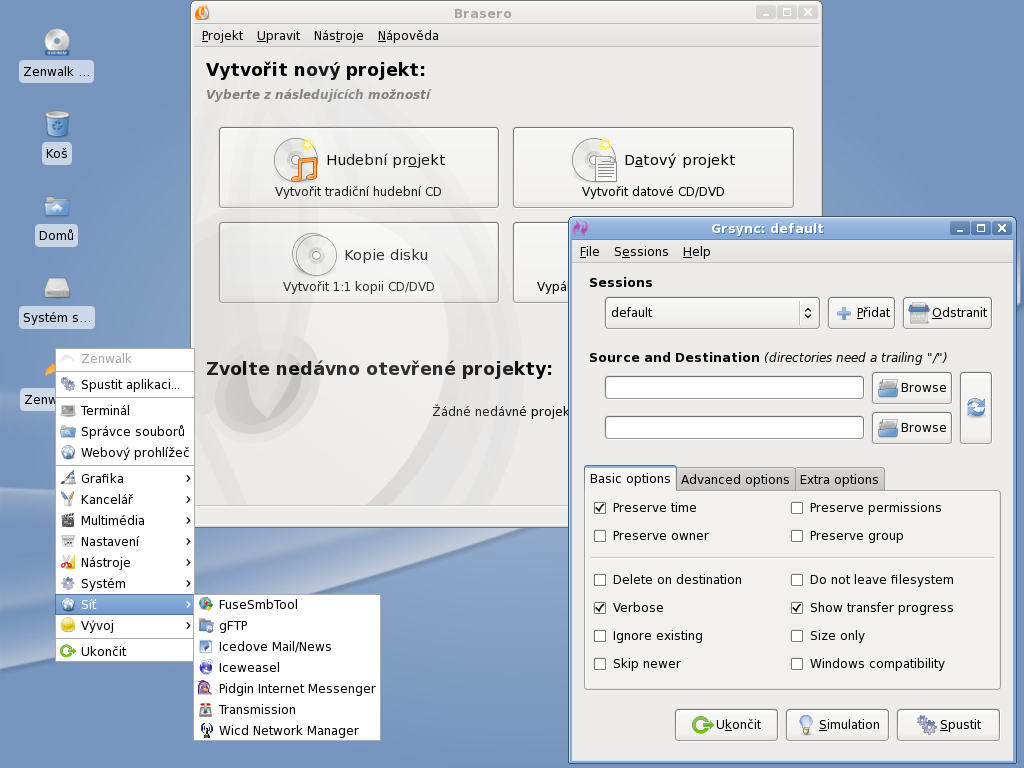1024x768 pixels.
Task: Expand the Grafika submenu
Action: click(125, 479)
